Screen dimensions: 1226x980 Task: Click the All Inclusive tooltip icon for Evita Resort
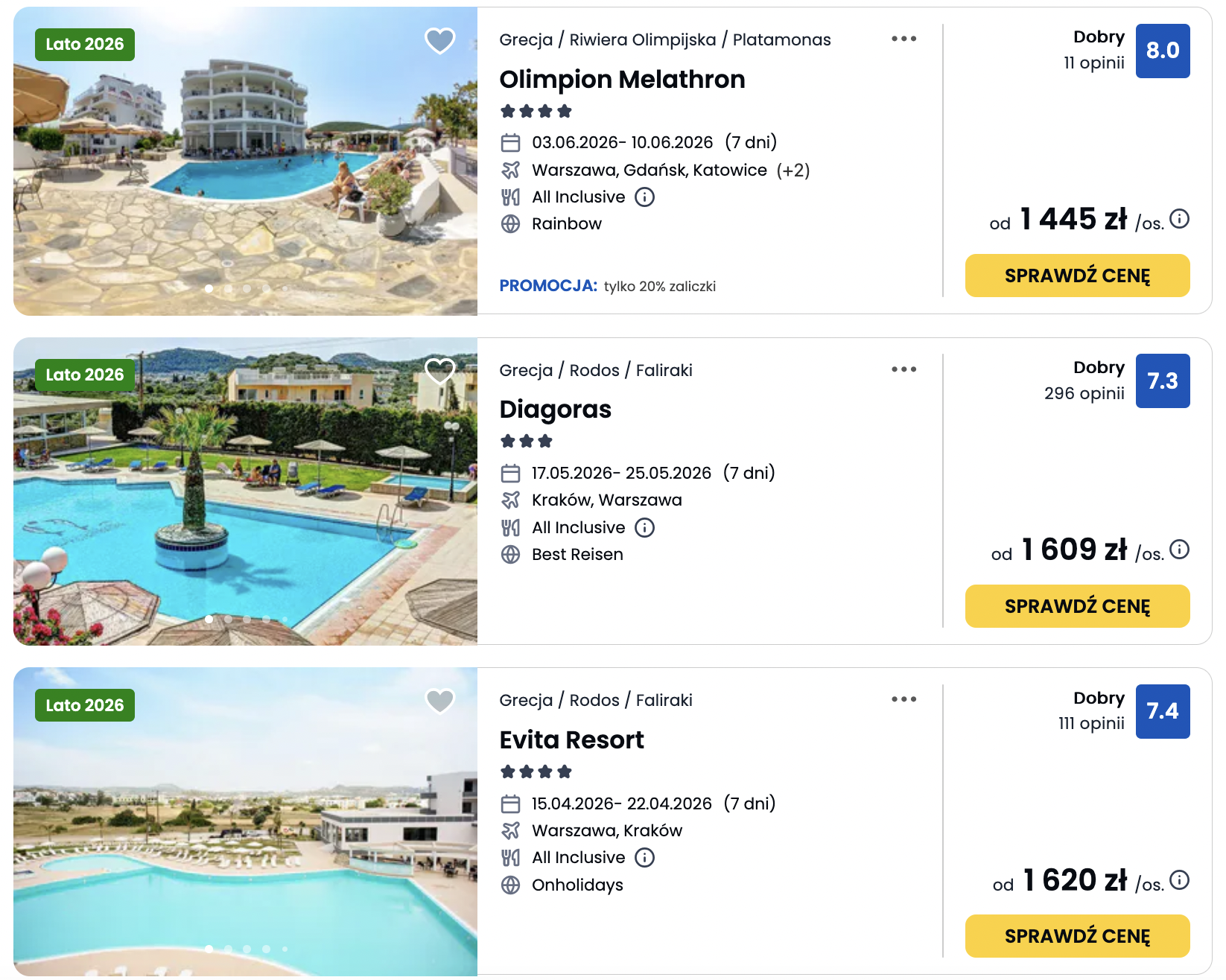click(x=644, y=857)
